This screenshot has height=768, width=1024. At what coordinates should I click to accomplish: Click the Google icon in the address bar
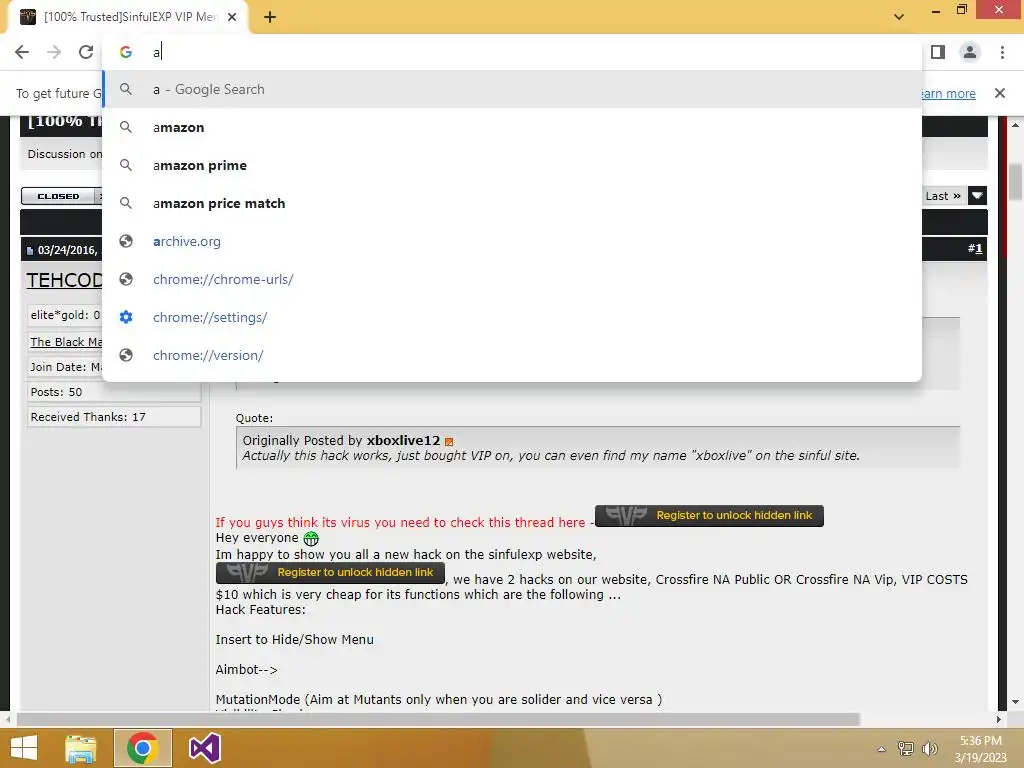(126, 52)
